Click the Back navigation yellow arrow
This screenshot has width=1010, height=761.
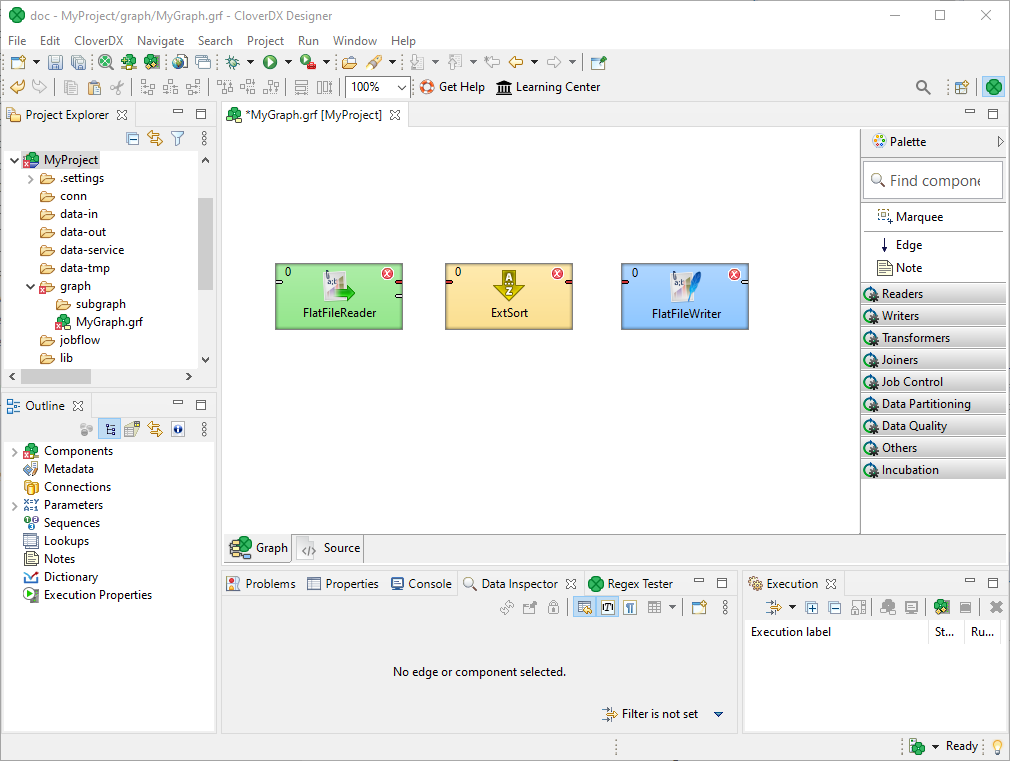pos(516,63)
